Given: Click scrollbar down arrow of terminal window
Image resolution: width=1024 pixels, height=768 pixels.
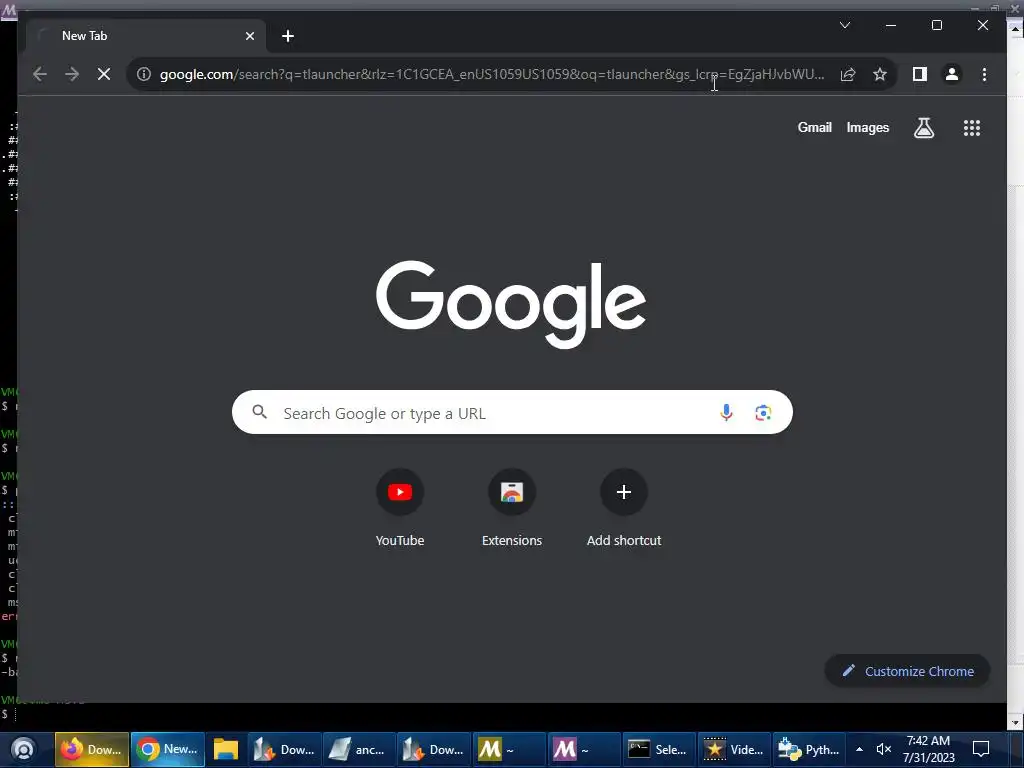Looking at the screenshot, I should click(1016, 722).
